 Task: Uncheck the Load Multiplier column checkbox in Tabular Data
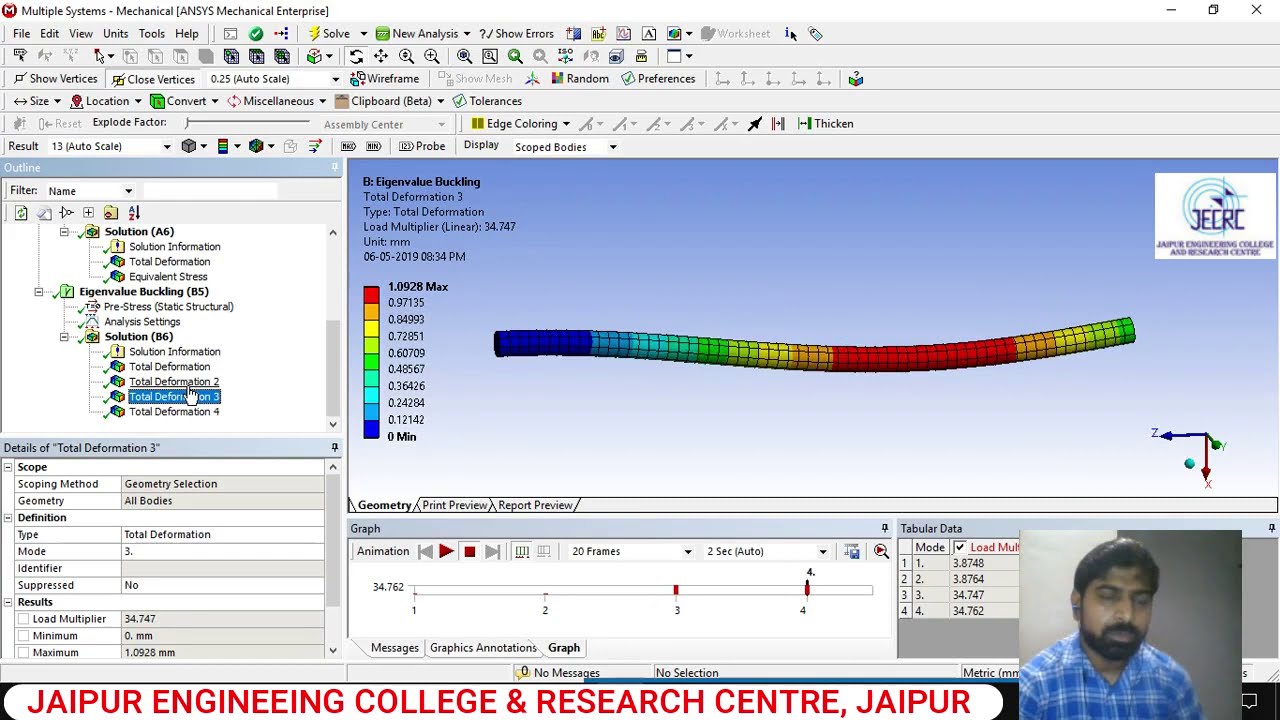click(x=960, y=547)
